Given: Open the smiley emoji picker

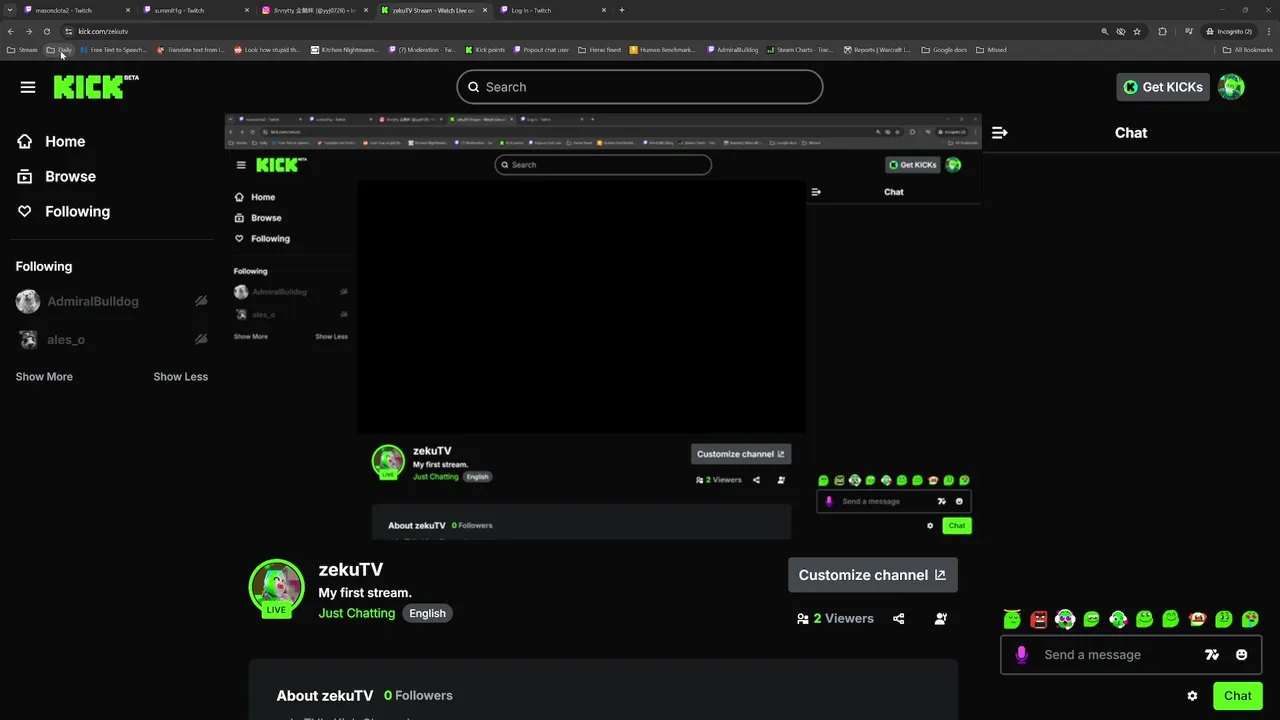Looking at the screenshot, I should (1242, 655).
